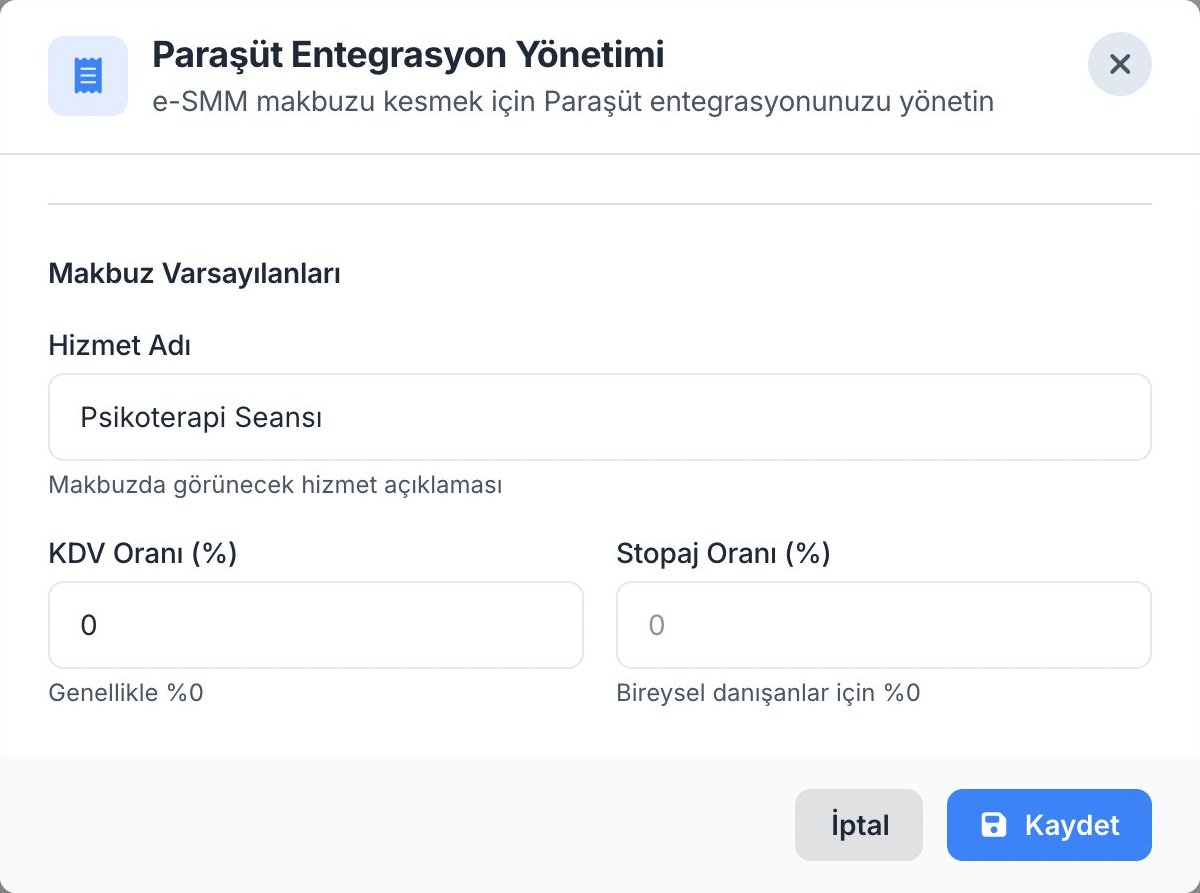Save settings with the Kaydet button
The width and height of the screenshot is (1200, 893).
(x=1049, y=825)
